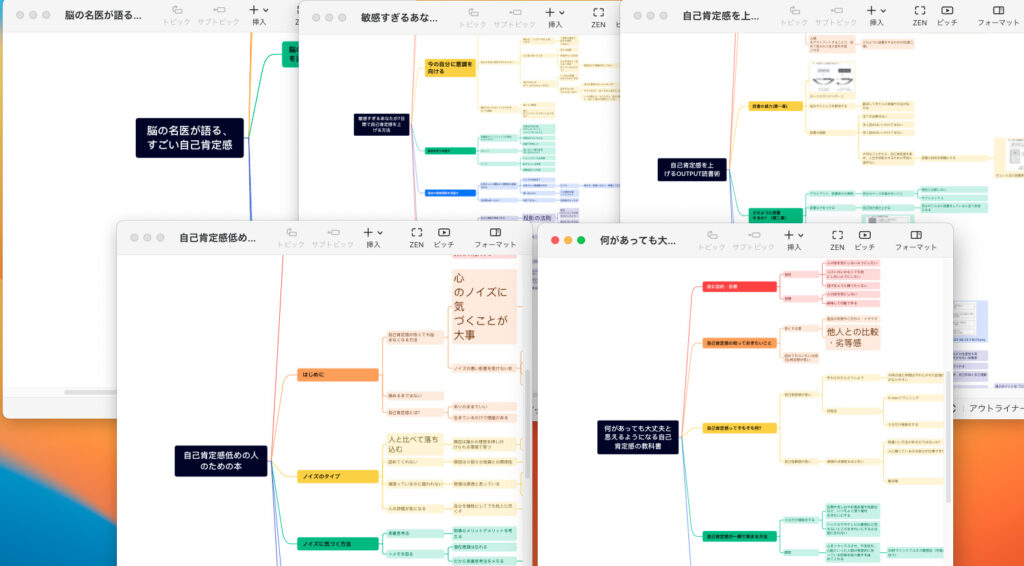Add サブトピック in 自己肯定感低め window
Image resolution: width=1024 pixels, height=566 pixels.
coord(332,237)
